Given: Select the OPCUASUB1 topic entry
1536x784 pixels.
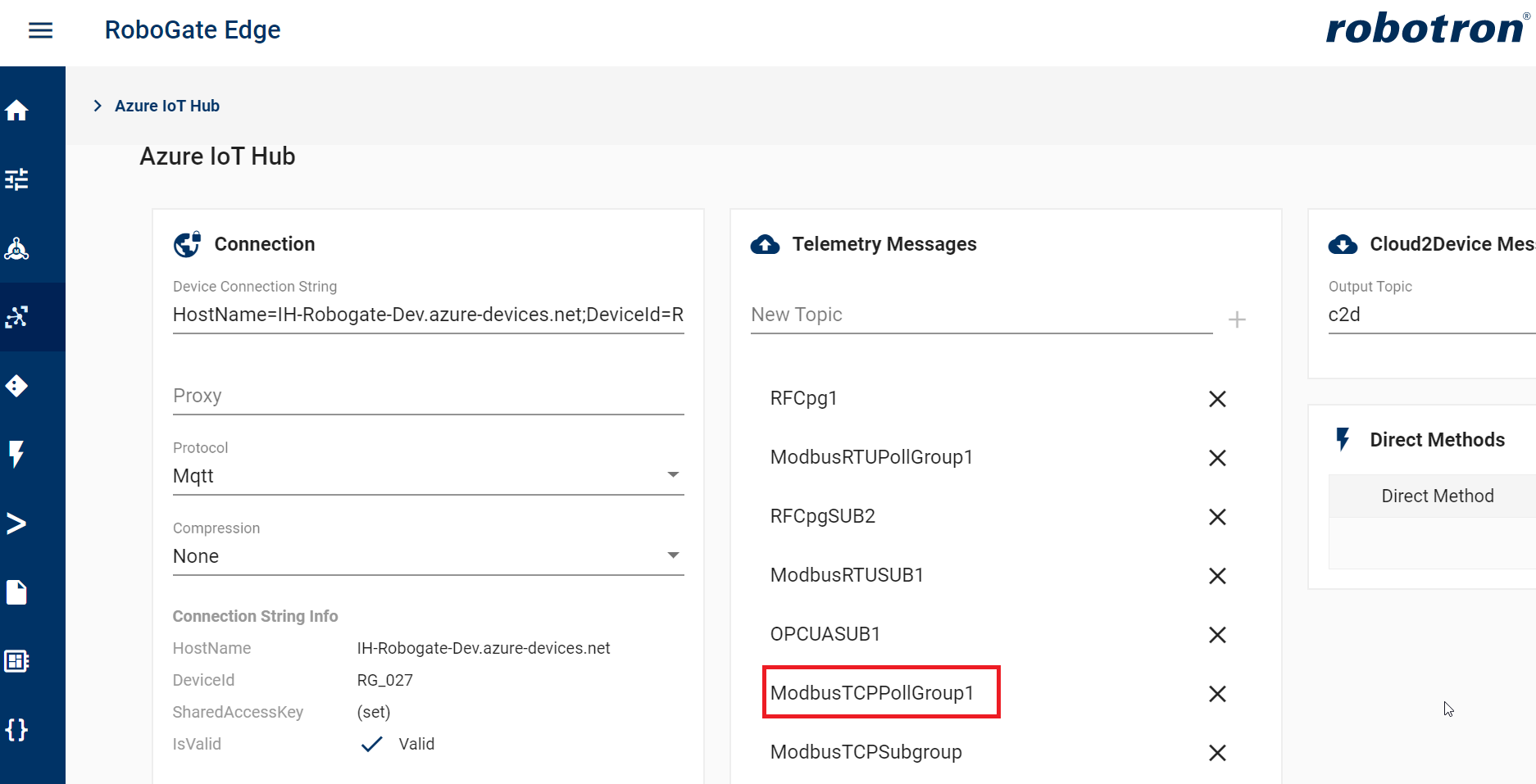Looking at the screenshot, I should (x=825, y=634).
